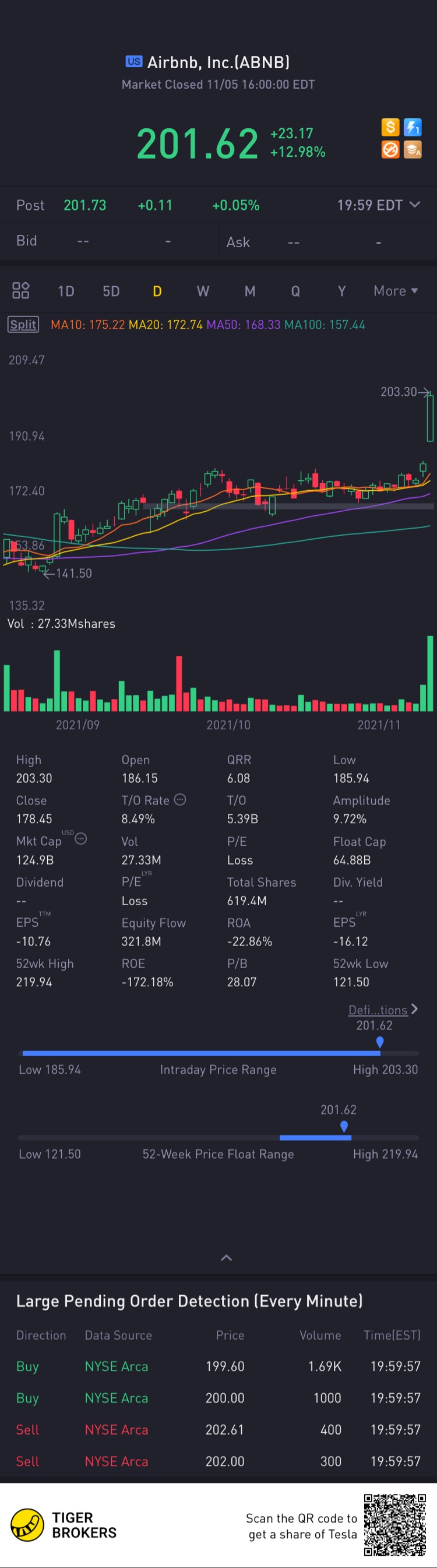This screenshot has height=1568, width=437.
Task: Open the Mkt Cap currency info icon
Action: (81, 839)
